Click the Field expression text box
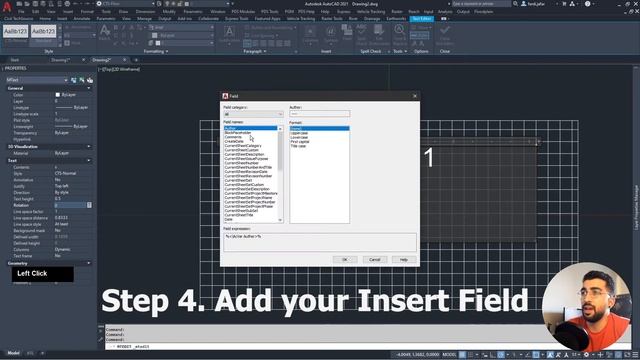This screenshot has width=640, height=360. (320, 242)
